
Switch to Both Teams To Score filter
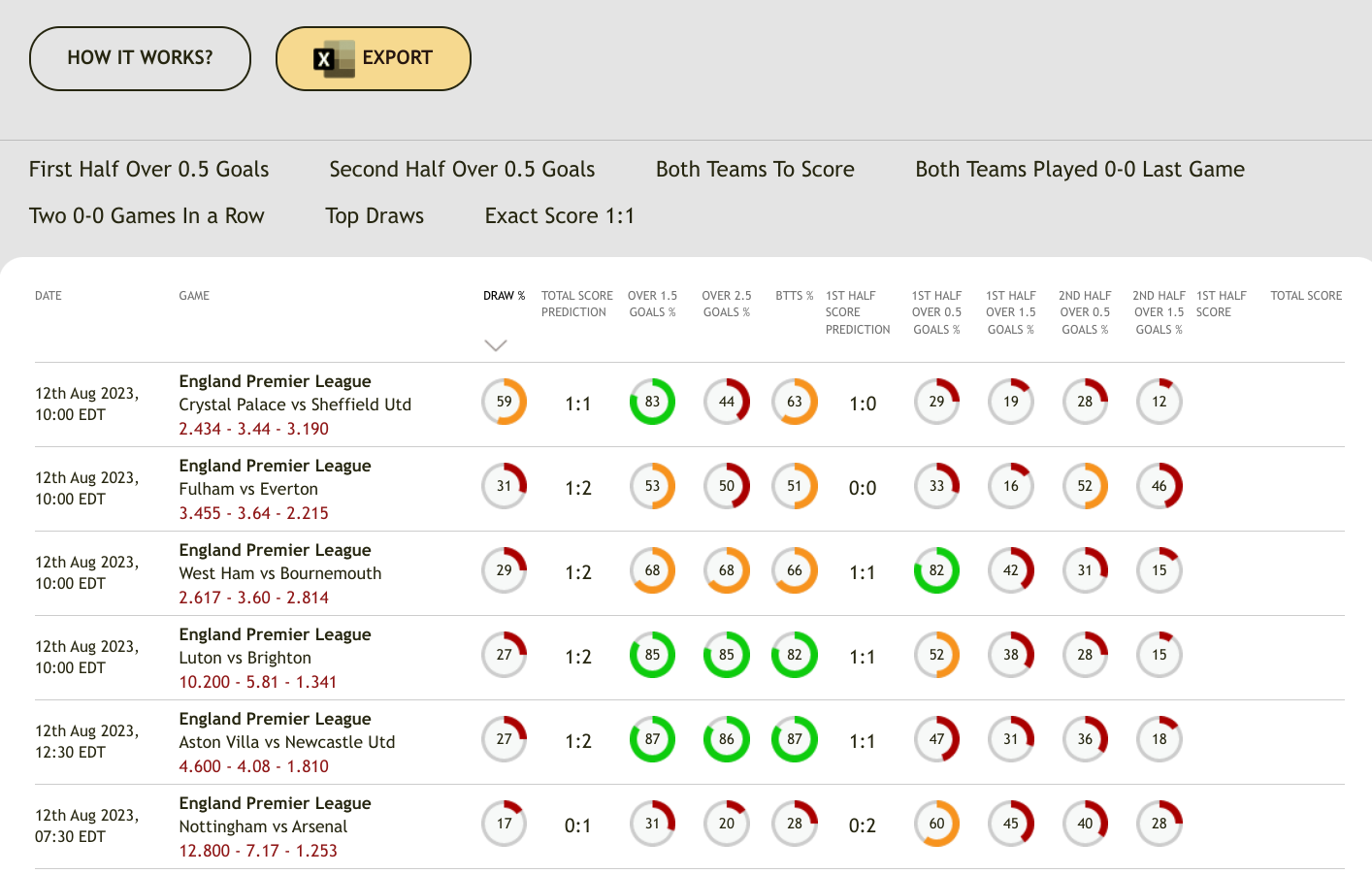755,169
